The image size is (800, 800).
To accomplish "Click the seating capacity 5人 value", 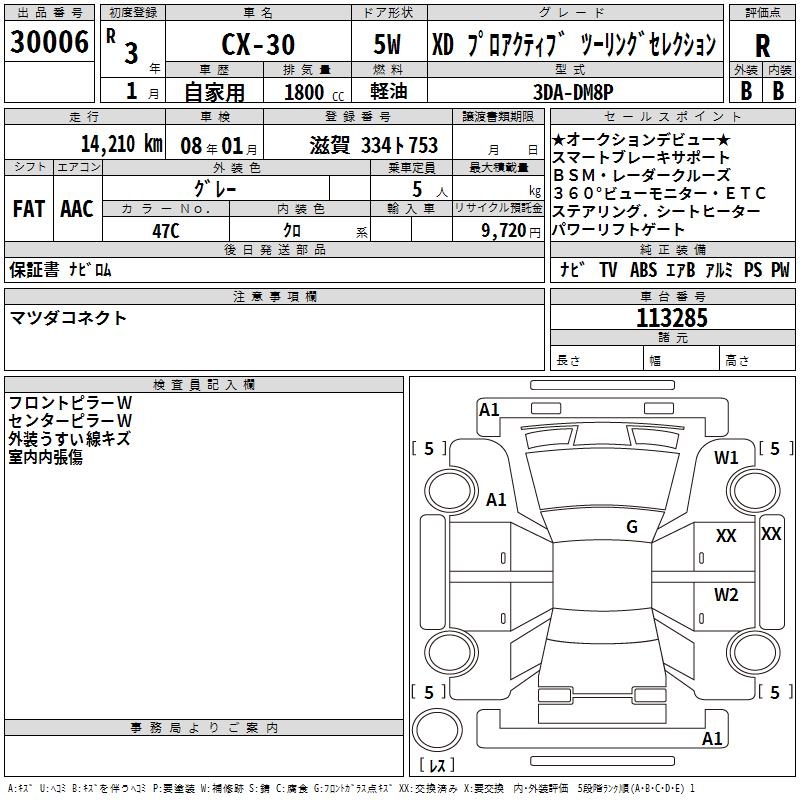I will [x=430, y=190].
